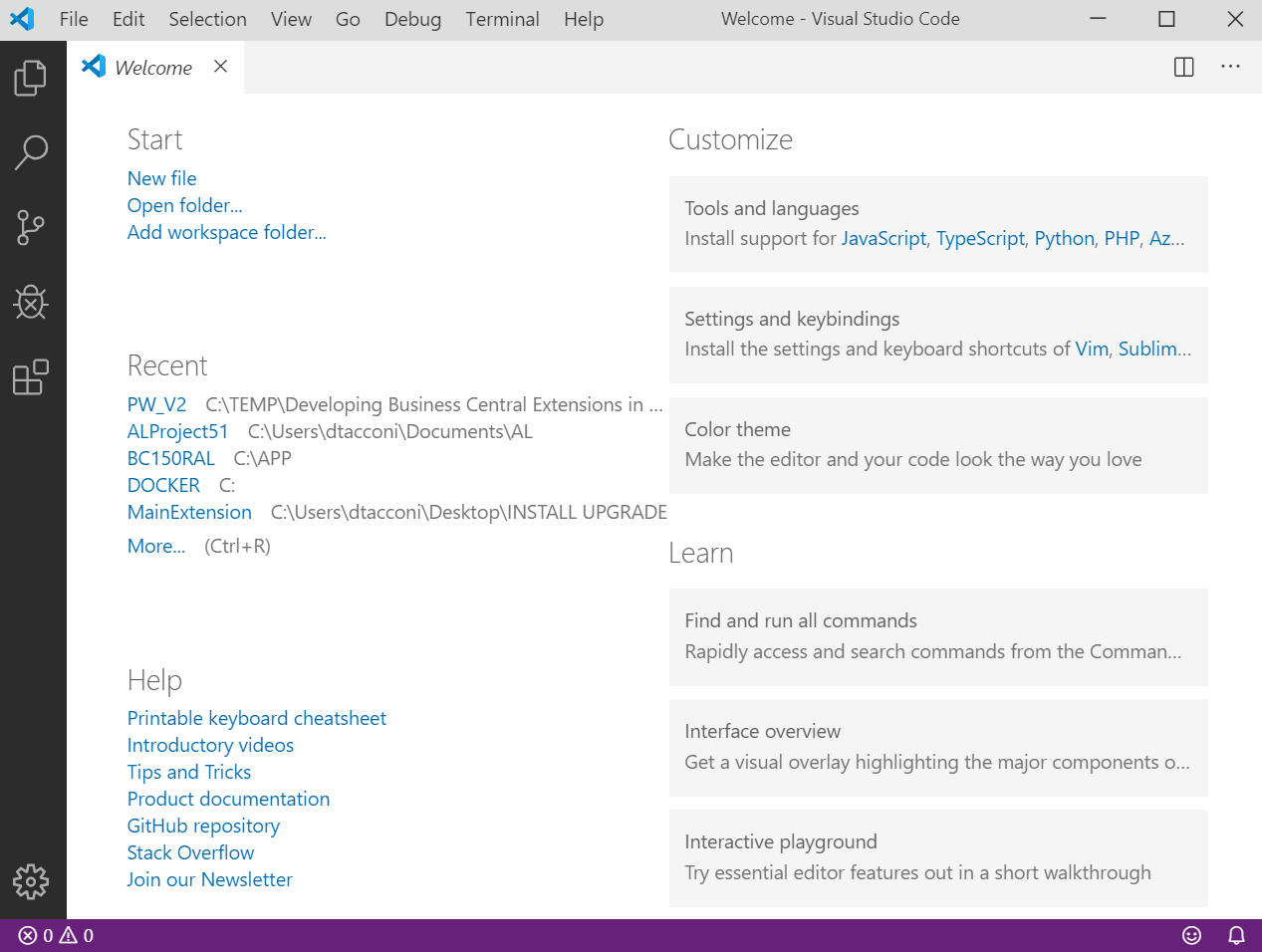Select the Color theme customization
Viewport: 1262px width, 952px height.
pos(937,445)
